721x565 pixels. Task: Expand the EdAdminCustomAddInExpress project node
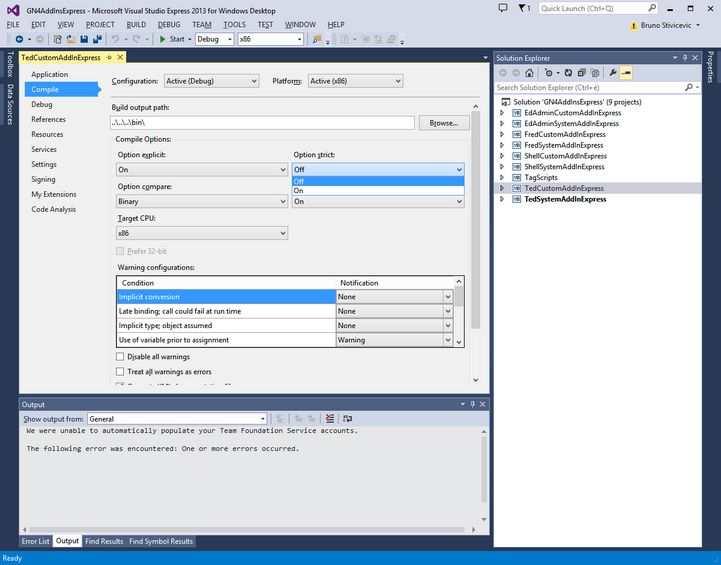coord(502,113)
